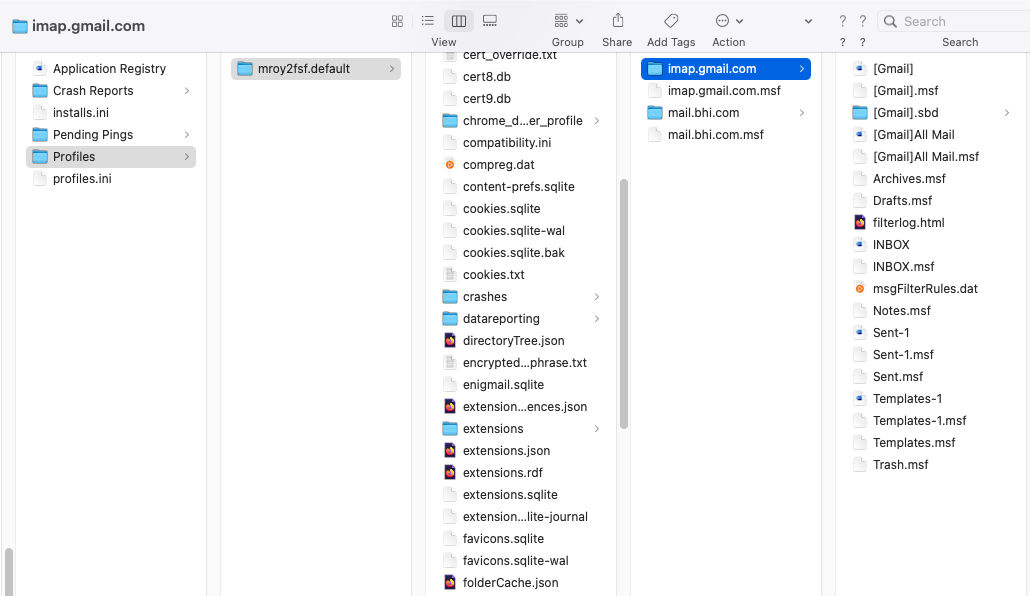This screenshot has height=596, width=1030.
Task: Expand mail.bhi.com chevron
Action: coord(801,112)
